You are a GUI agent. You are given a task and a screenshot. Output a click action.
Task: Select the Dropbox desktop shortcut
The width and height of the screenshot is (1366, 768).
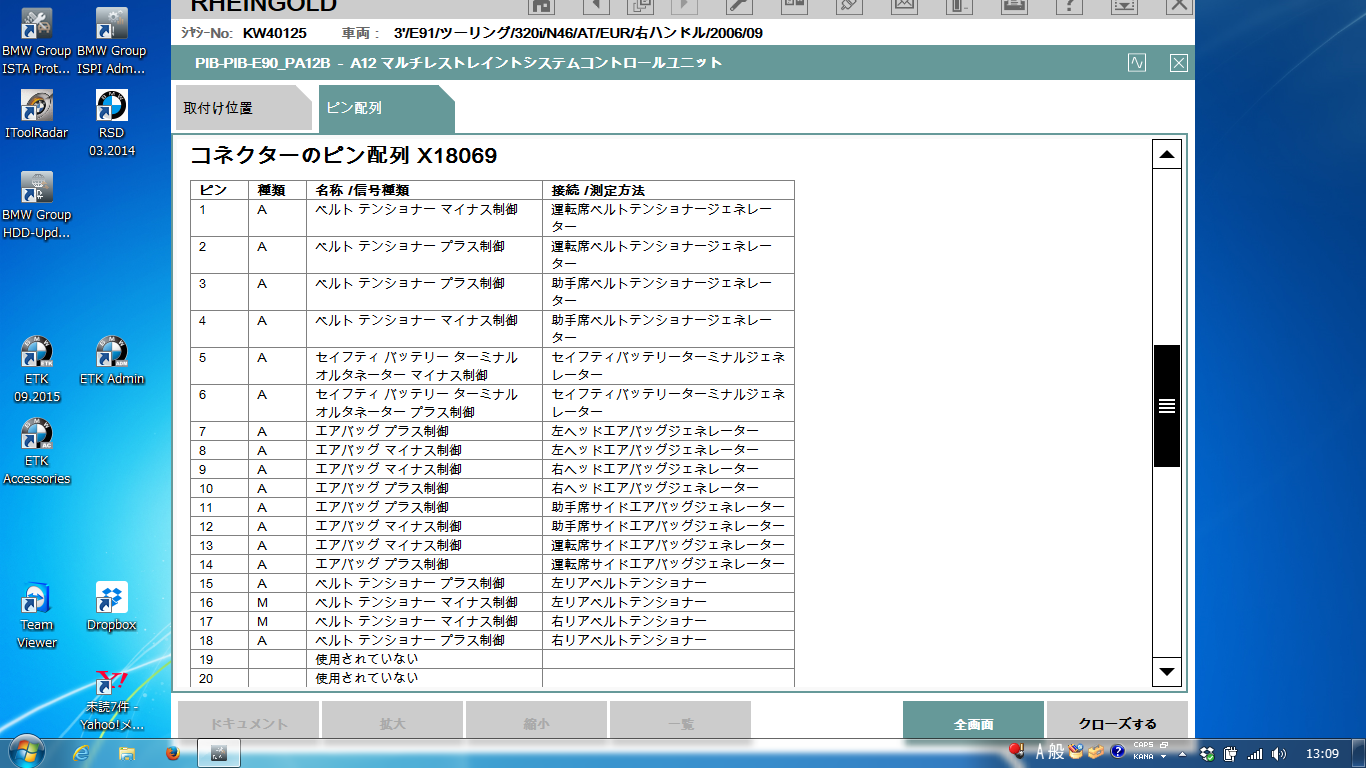click(x=111, y=606)
